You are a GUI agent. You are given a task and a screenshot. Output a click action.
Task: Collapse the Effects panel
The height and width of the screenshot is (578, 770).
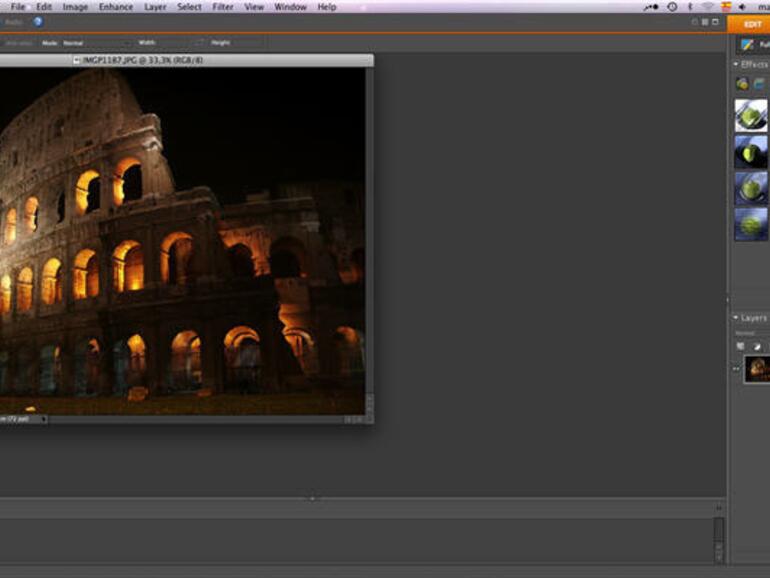point(737,65)
